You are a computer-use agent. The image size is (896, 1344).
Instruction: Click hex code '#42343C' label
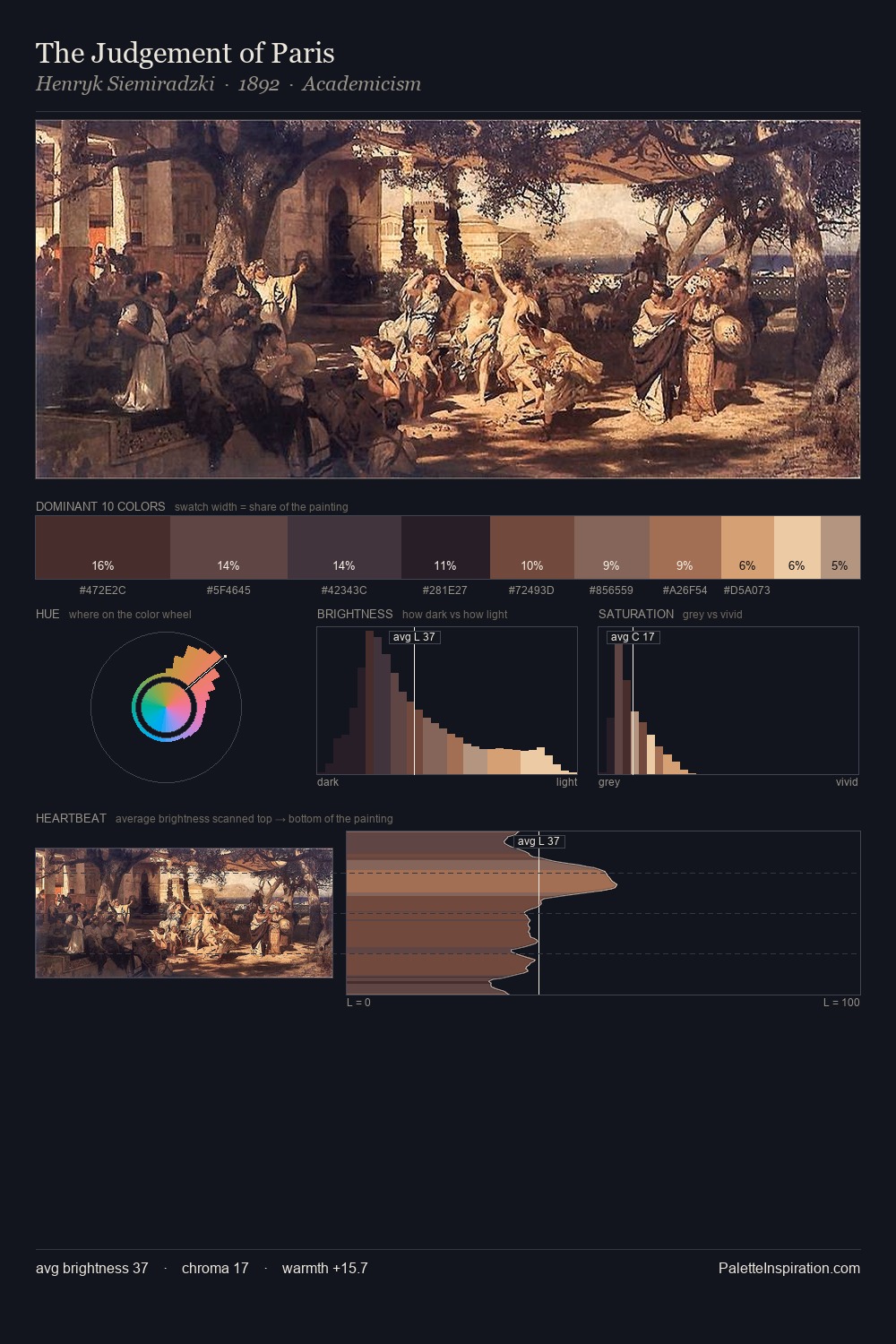tap(344, 590)
